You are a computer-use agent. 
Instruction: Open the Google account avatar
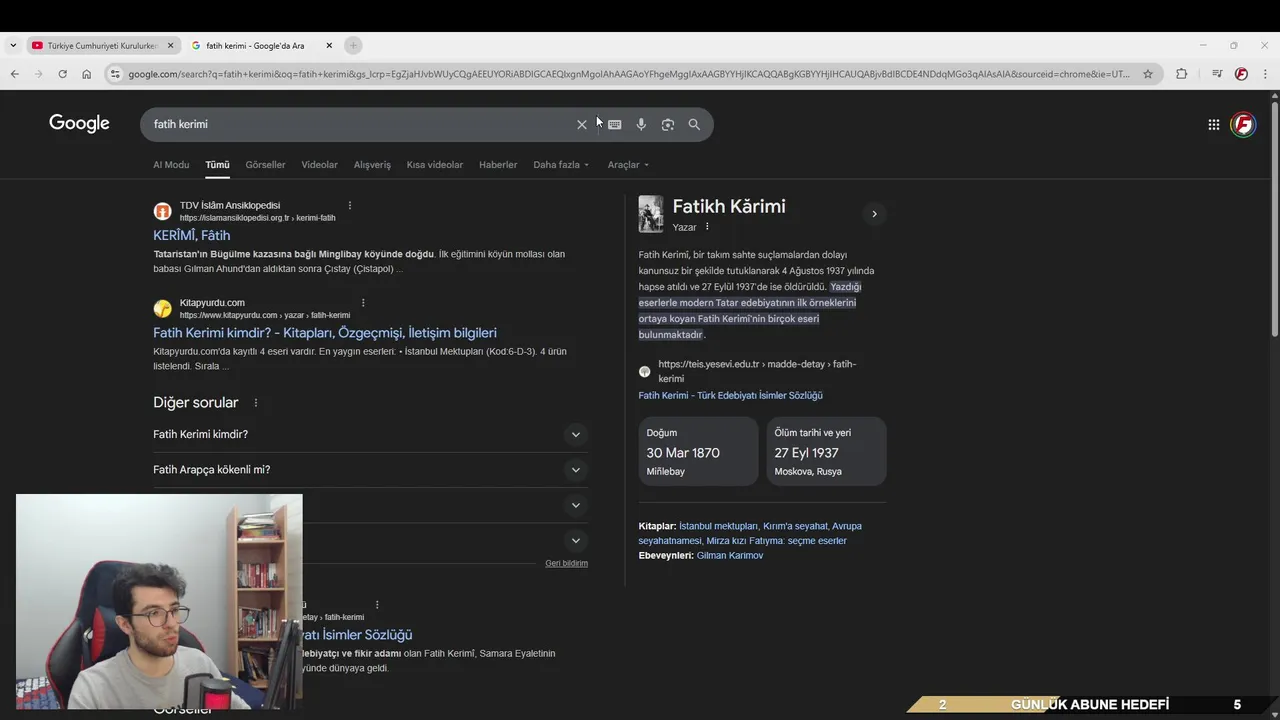coord(1243,124)
